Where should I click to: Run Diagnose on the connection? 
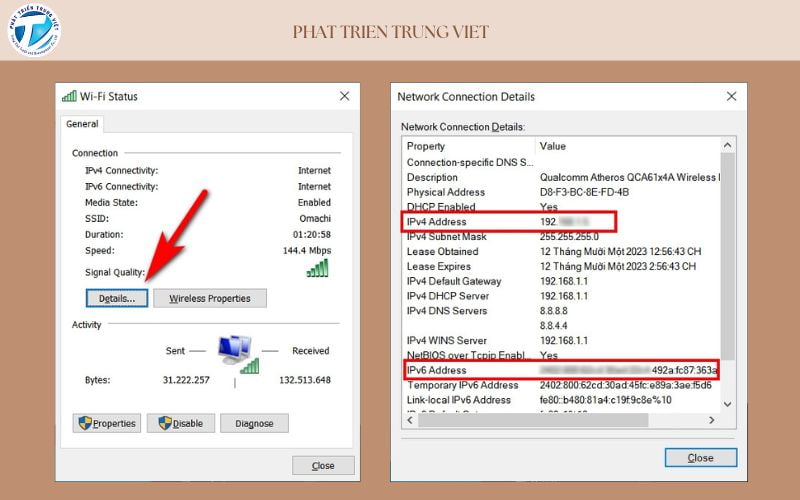[254, 423]
